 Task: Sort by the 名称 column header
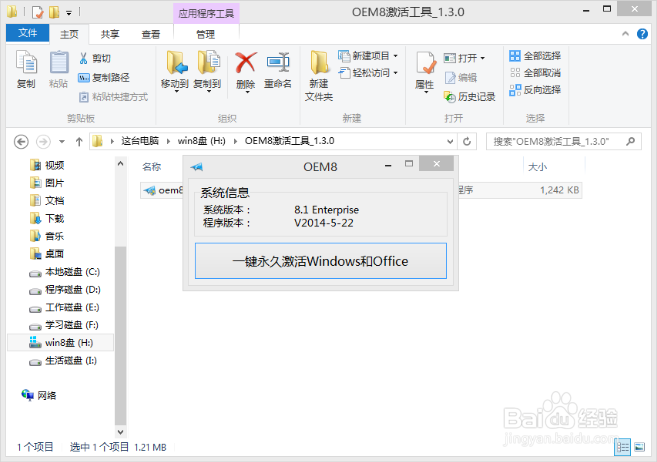[152, 167]
